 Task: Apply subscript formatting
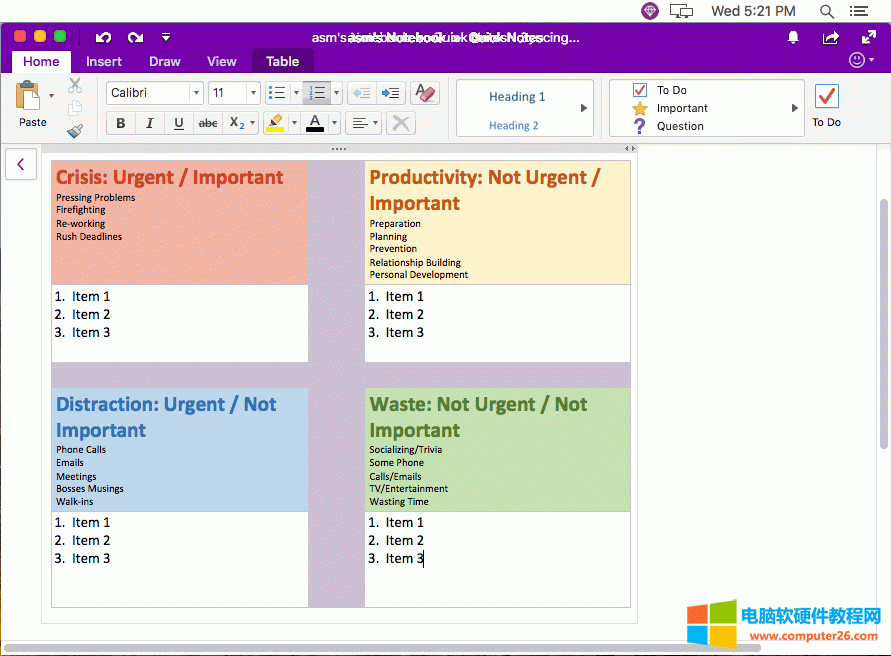(x=237, y=123)
